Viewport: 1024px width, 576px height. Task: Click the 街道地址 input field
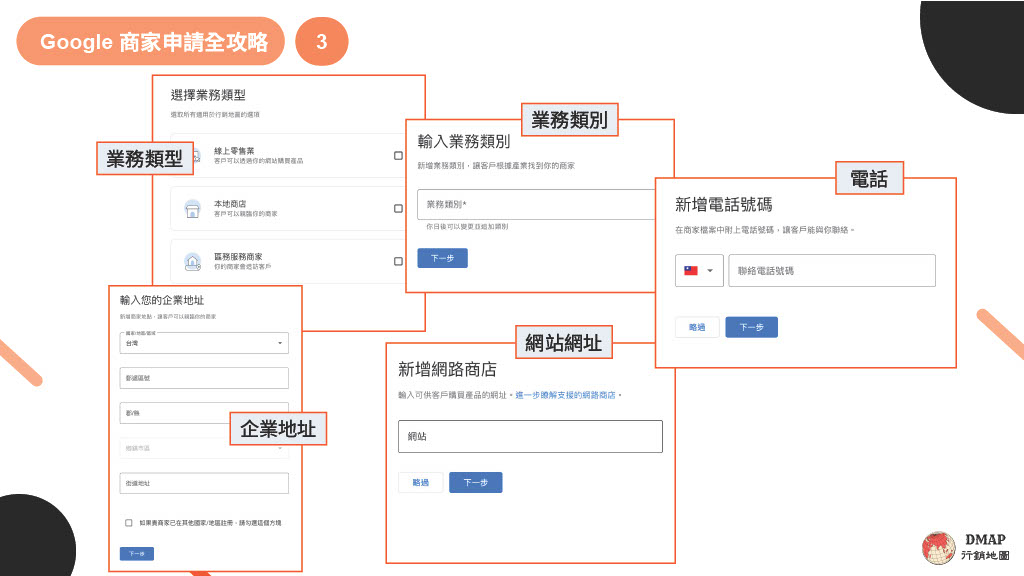(x=204, y=483)
